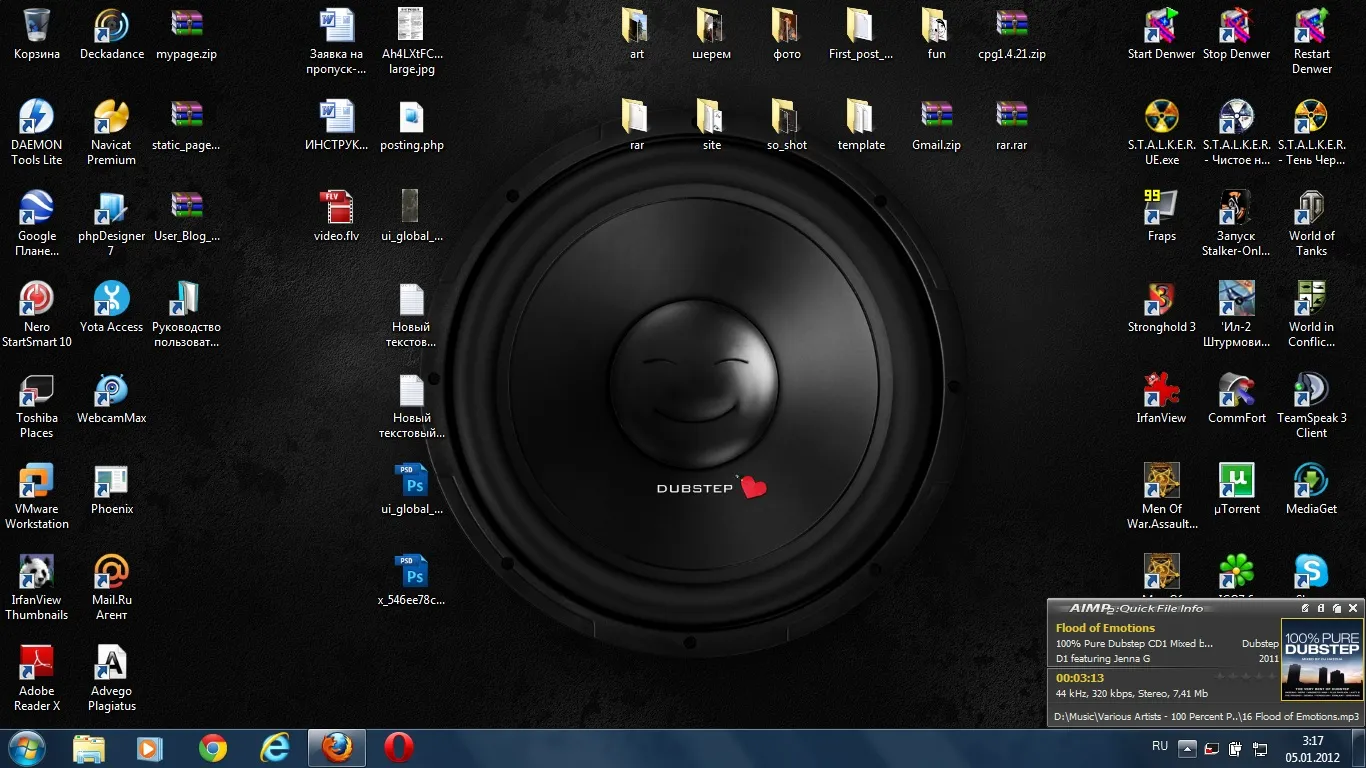Image resolution: width=1366 pixels, height=768 pixels.
Task: Launch TeamSpeak 3 Client
Action: [x=1311, y=405]
